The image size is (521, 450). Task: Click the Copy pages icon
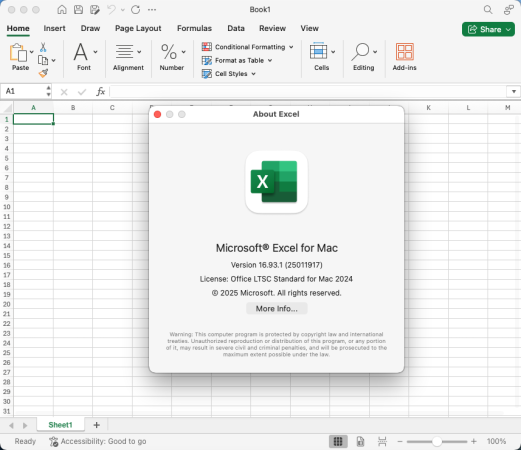click(43, 60)
